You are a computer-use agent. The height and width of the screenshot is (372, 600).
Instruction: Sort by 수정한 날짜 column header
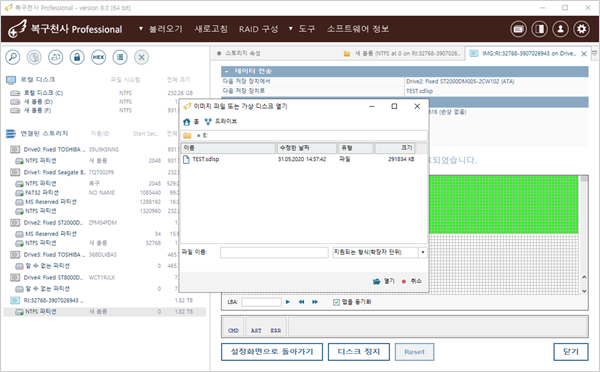click(x=307, y=148)
